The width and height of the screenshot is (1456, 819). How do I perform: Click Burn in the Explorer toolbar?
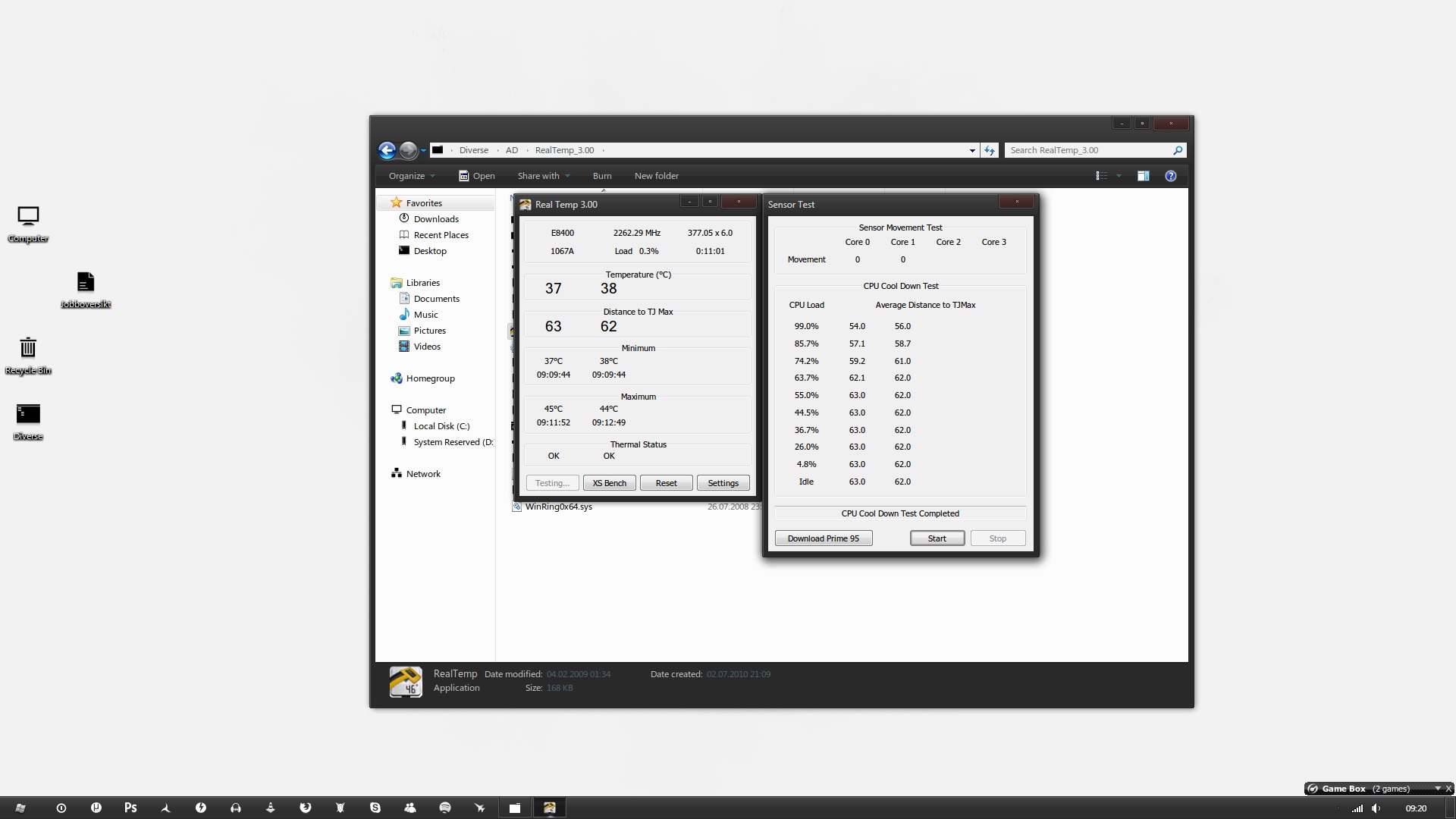602,176
